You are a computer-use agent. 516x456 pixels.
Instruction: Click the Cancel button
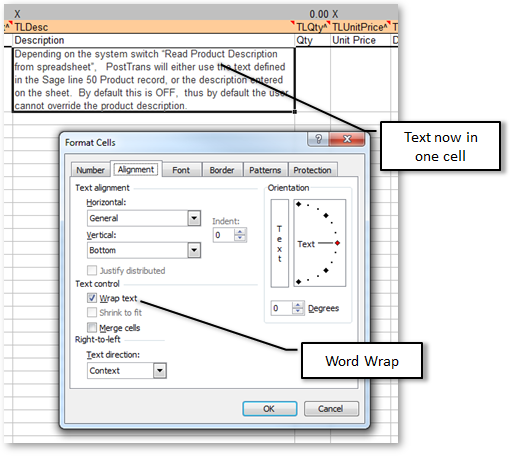pyautogui.click(x=331, y=409)
